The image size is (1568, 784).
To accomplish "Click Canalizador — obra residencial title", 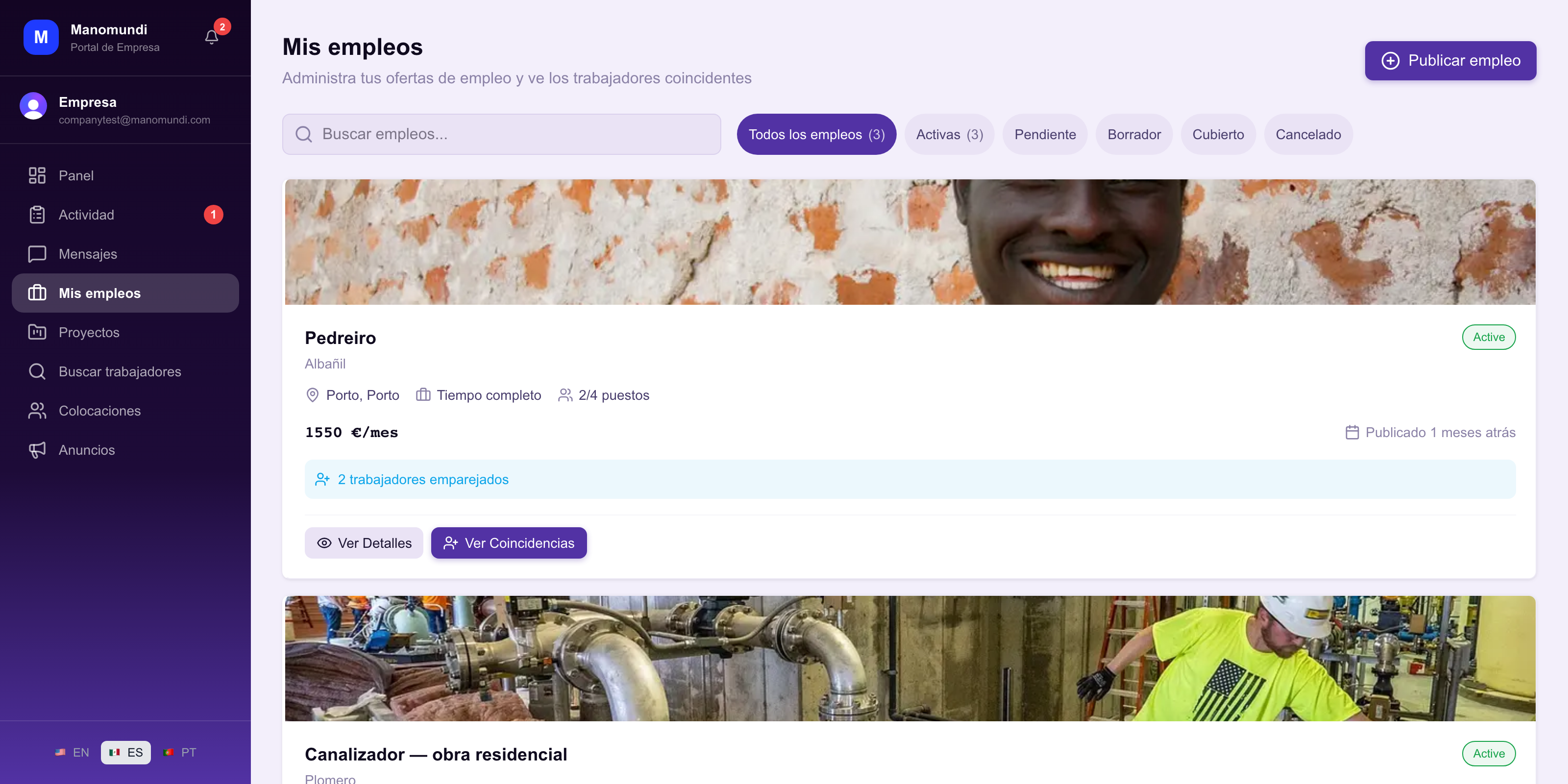I will click(x=436, y=754).
